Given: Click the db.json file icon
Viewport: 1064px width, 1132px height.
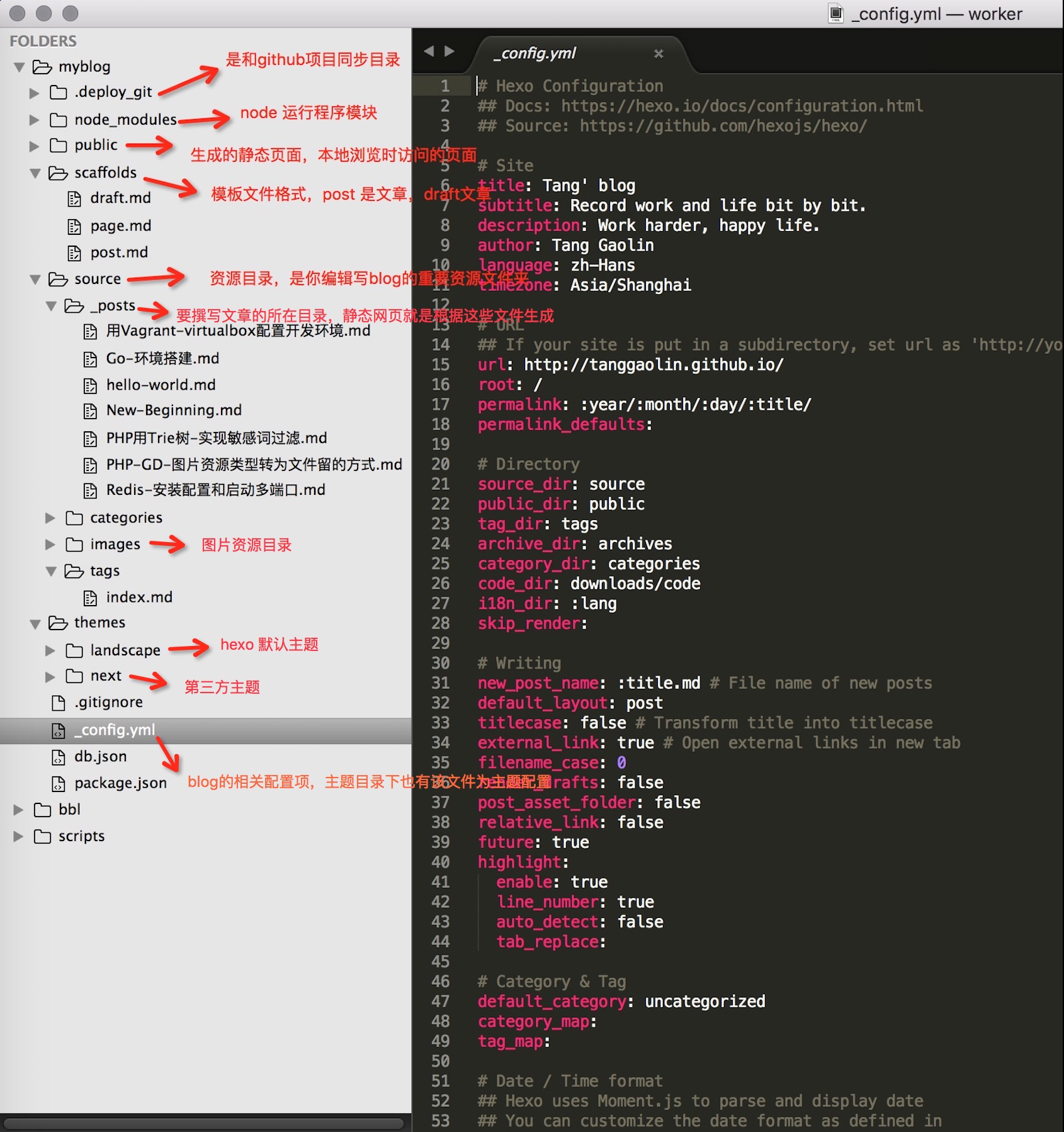Looking at the screenshot, I should click(x=58, y=757).
